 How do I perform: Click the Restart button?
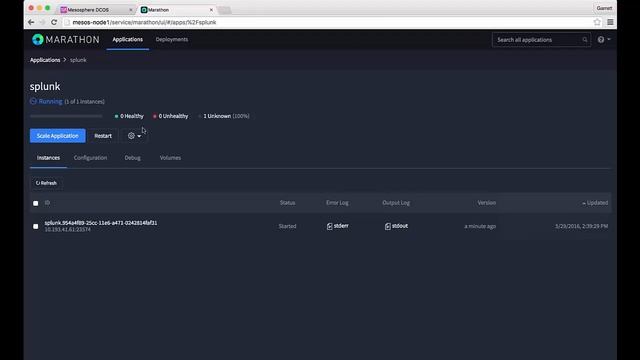coord(103,136)
